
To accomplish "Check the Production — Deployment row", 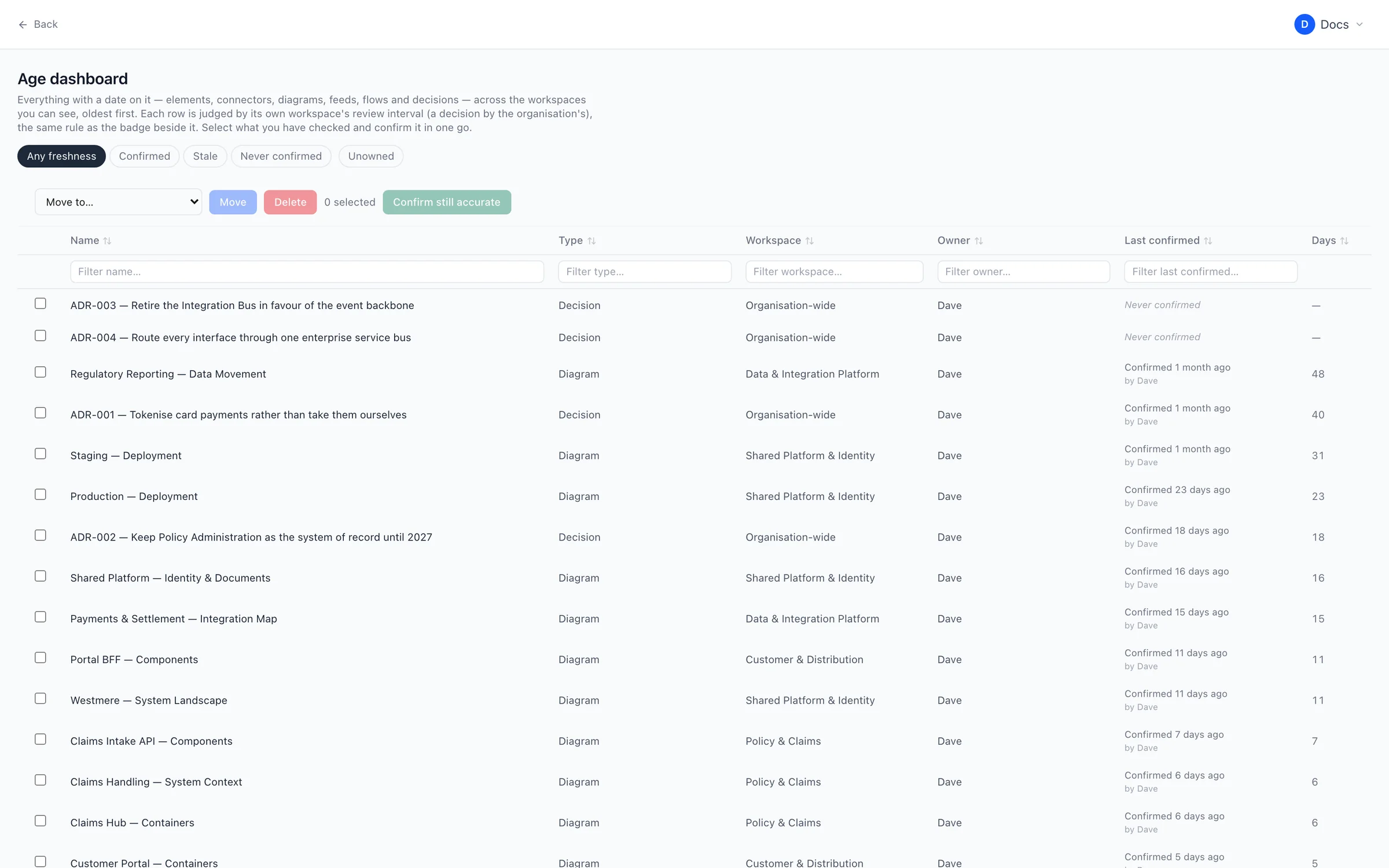I will click(41, 494).
